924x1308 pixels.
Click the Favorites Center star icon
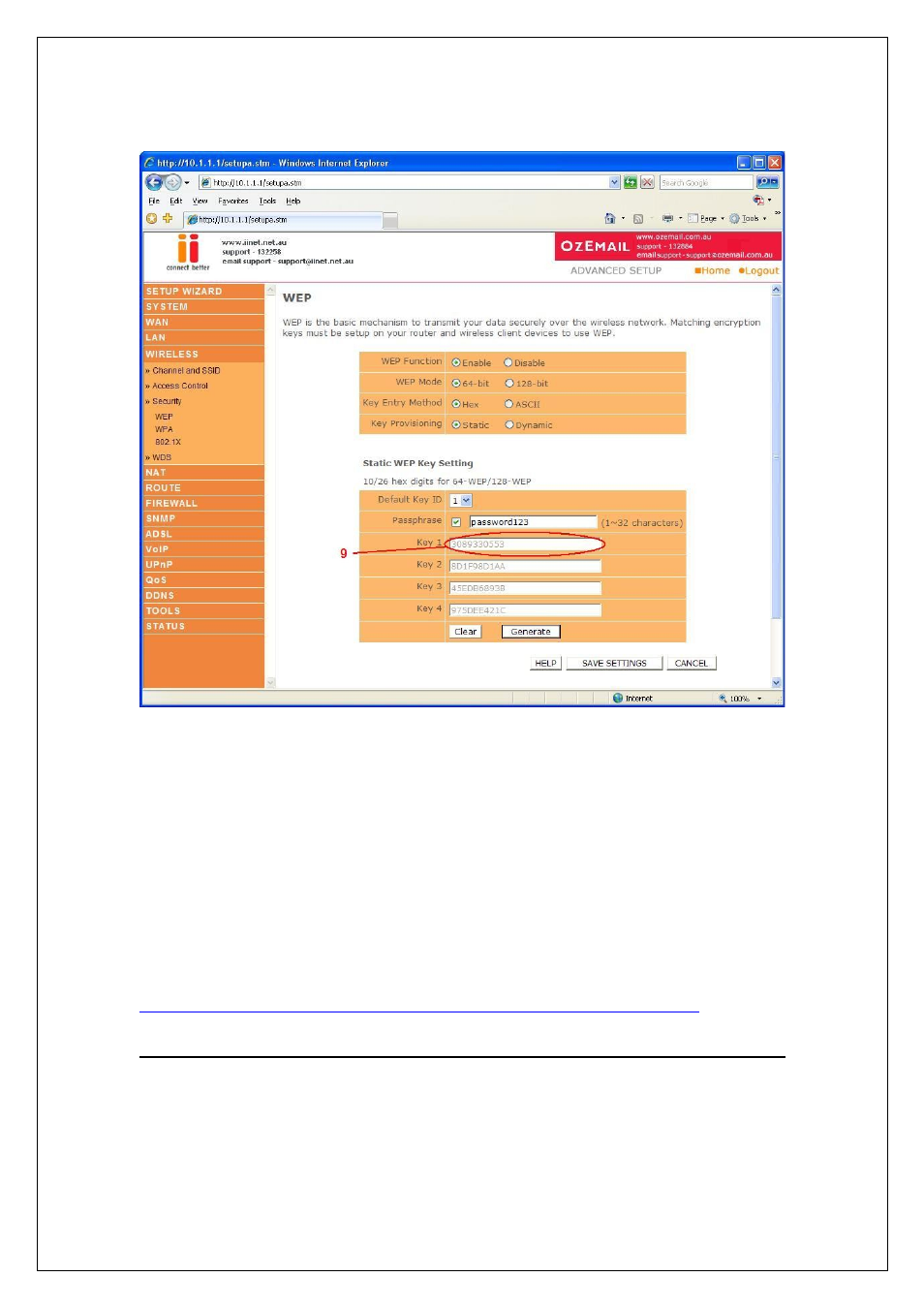pos(151,219)
